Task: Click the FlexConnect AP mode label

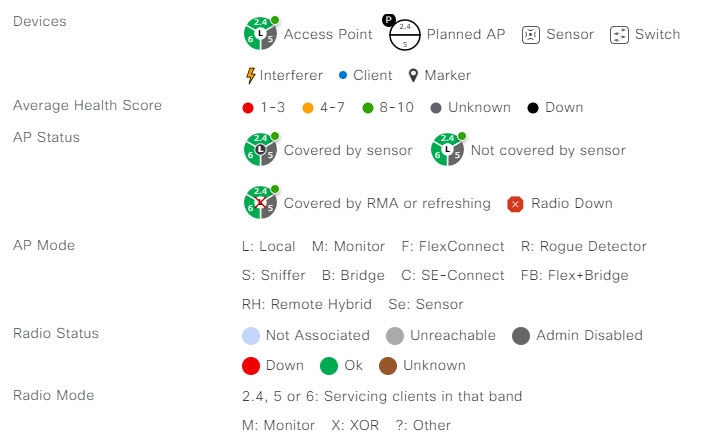Action: tap(453, 247)
